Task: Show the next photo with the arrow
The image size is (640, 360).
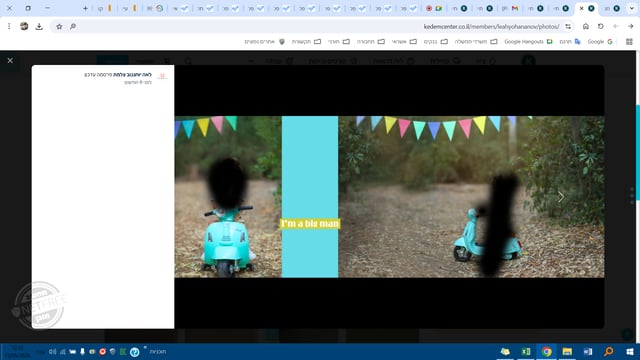Action: pos(561,197)
